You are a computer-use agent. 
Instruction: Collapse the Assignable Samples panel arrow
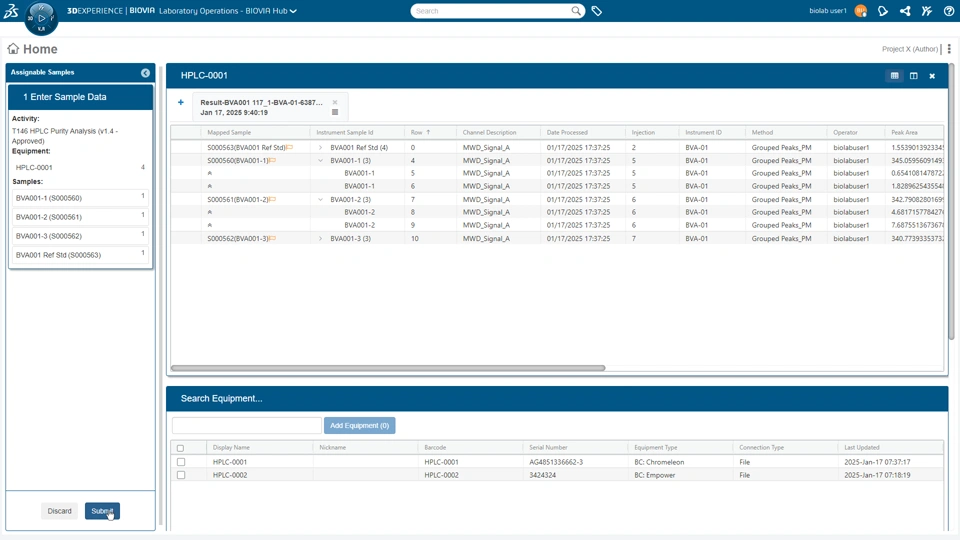pyautogui.click(x=145, y=73)
